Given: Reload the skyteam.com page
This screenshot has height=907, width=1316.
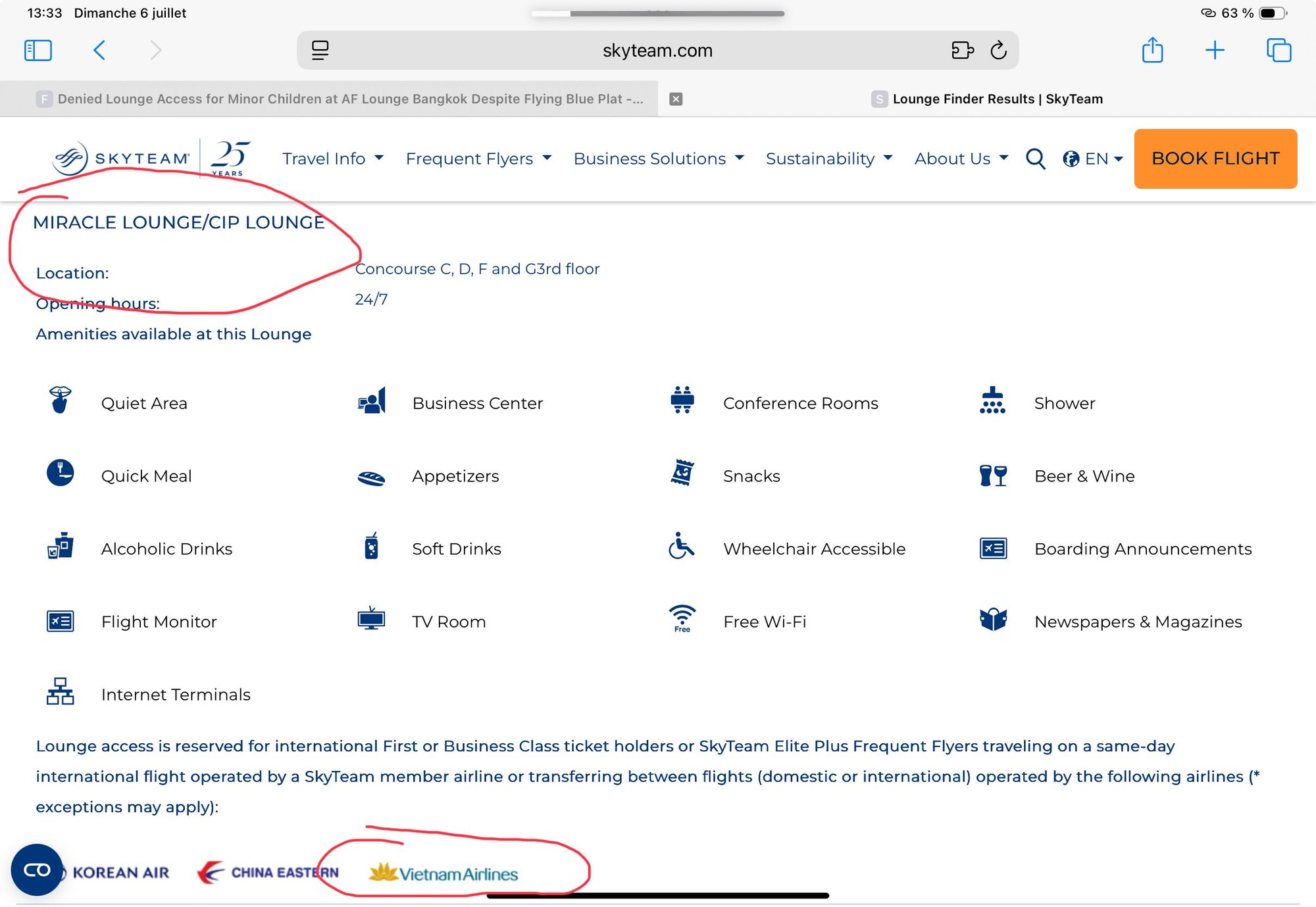Looking at the screenshot, I should 998,50.
